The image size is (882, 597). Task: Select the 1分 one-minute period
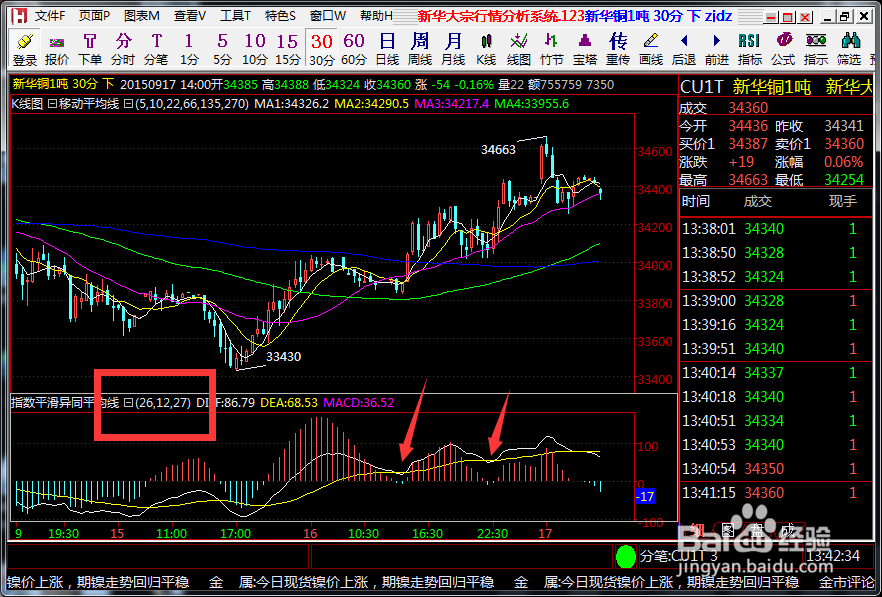pos(189,49)
